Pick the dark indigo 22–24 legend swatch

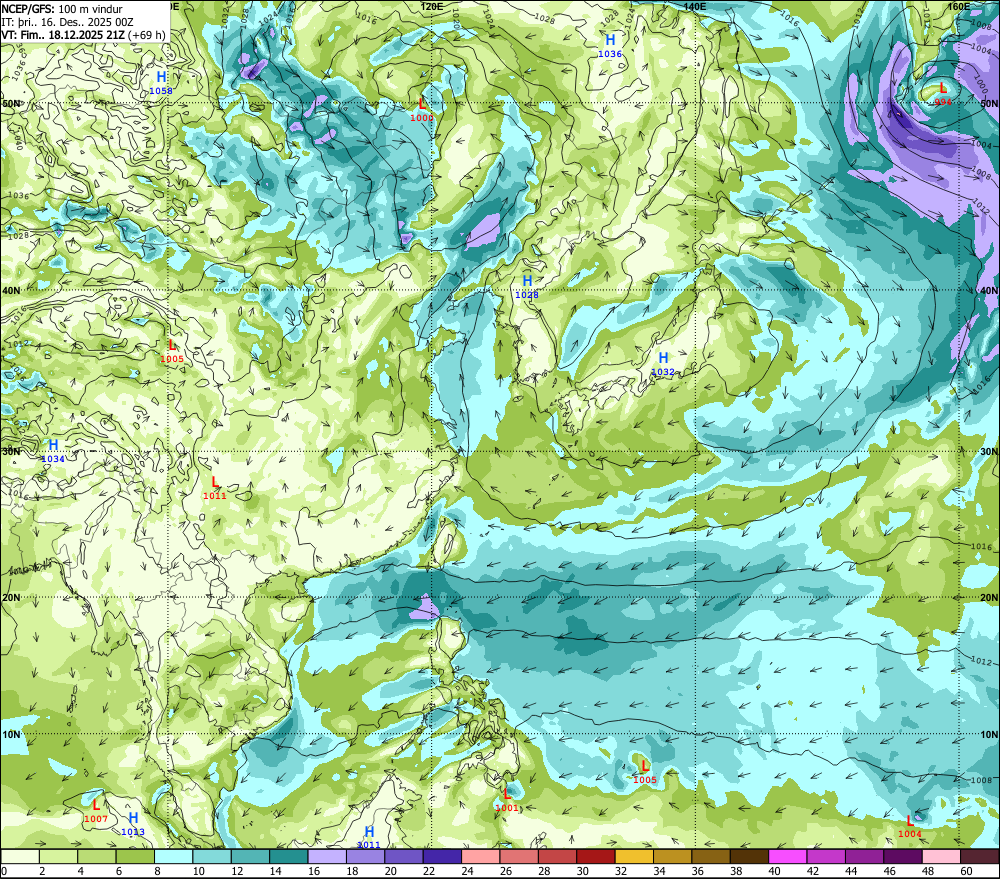[442, 856]
